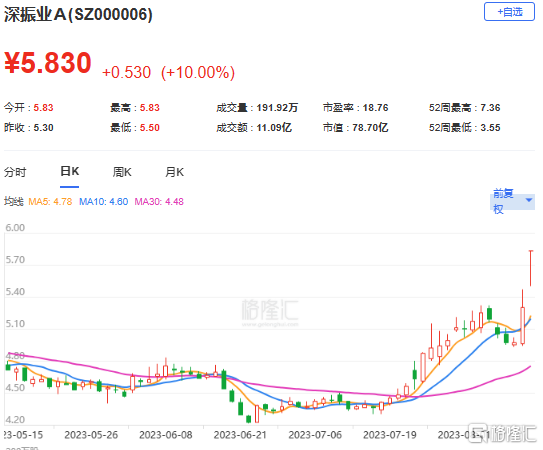The image size is (543, 450).
Task: Click the 52周最高 value 7.36
Action: pyautogui.click(x=490, y=108)
